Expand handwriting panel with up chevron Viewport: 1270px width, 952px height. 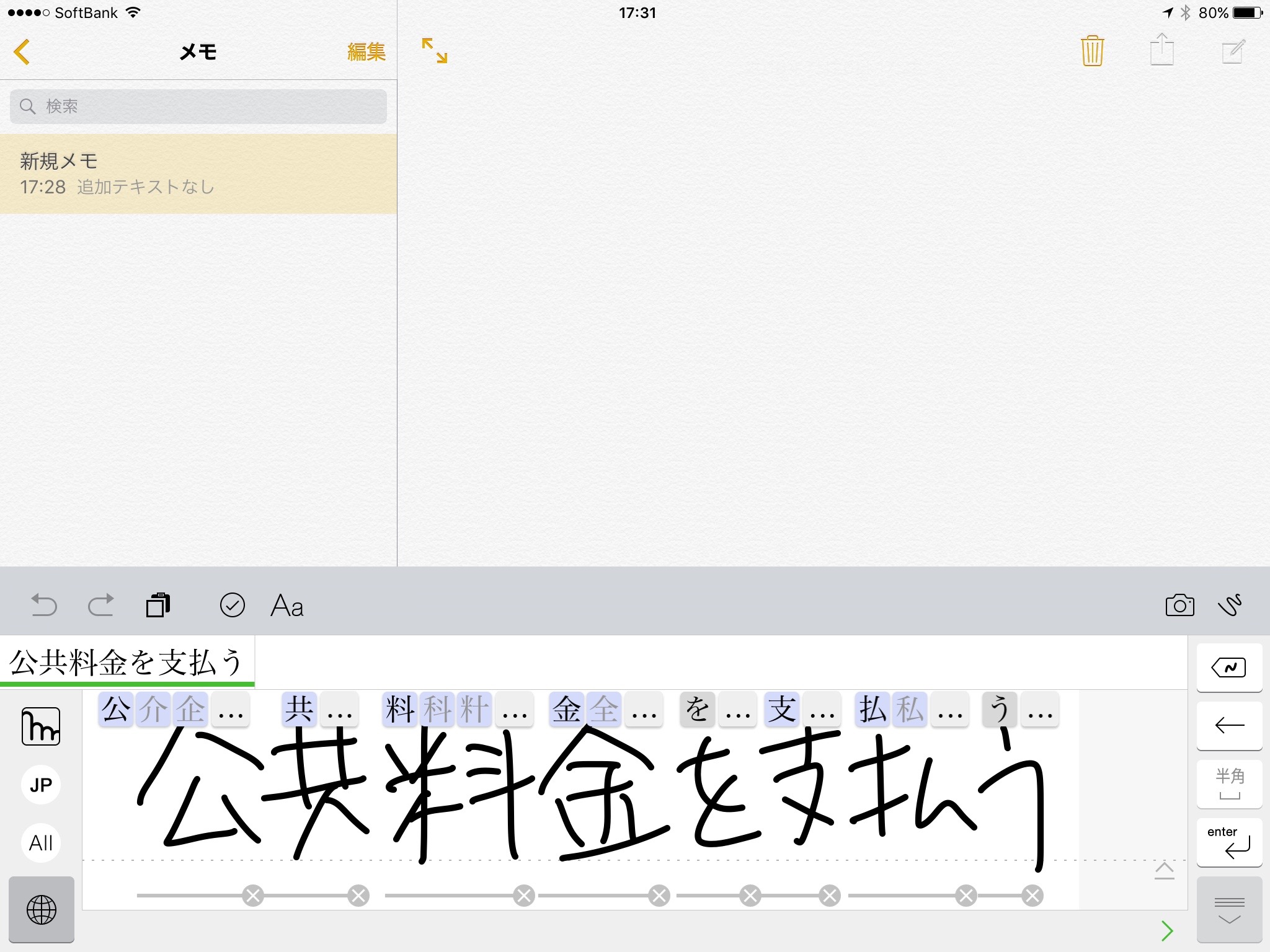click(1164, 870)
